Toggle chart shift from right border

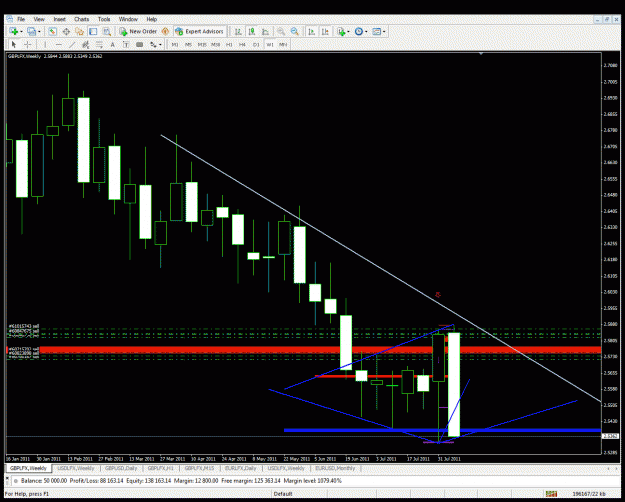pyautogui.click(x=325, y=31)
